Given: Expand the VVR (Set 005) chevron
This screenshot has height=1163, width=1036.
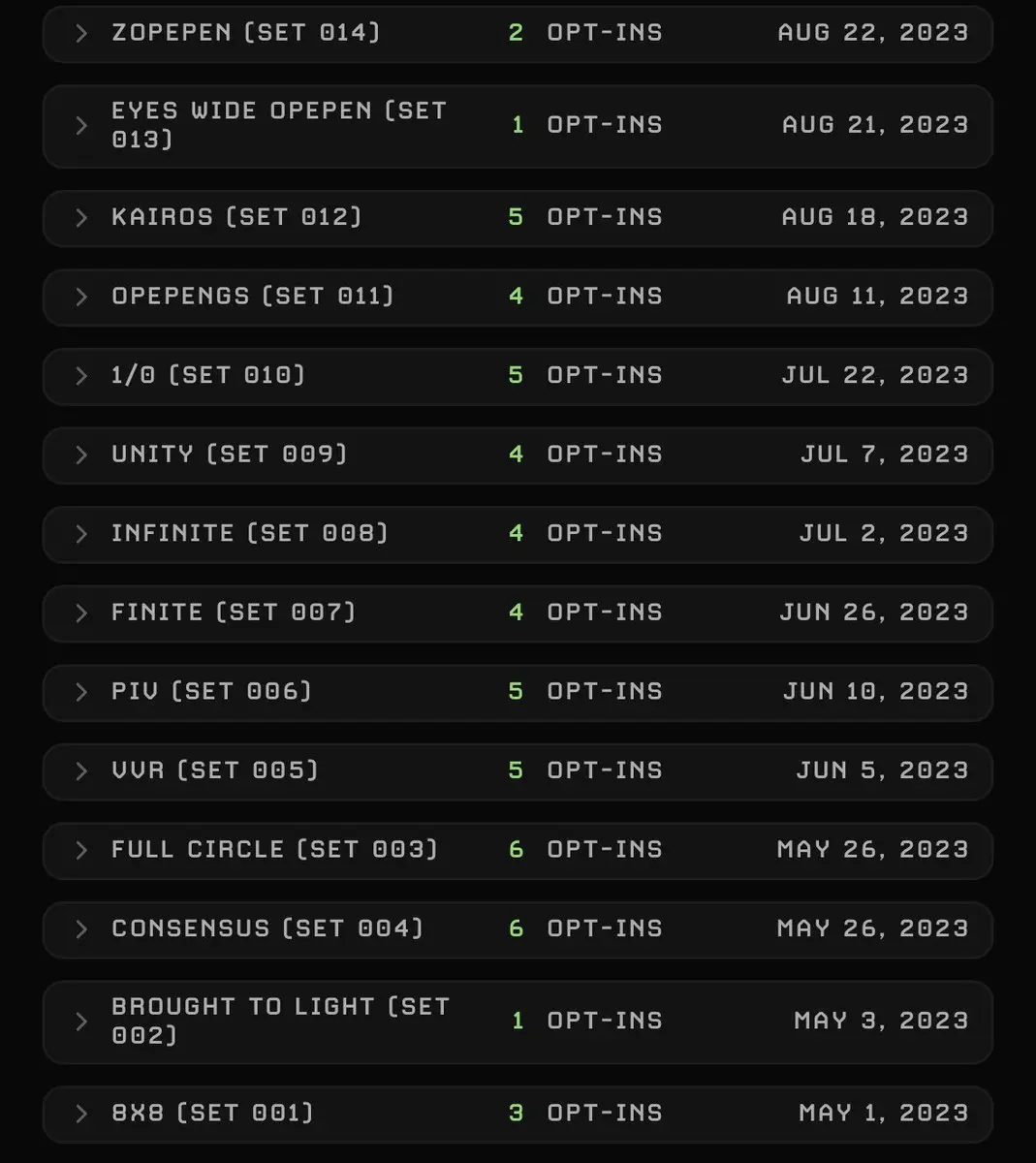Looking at the screenshot, I should 81,771.
